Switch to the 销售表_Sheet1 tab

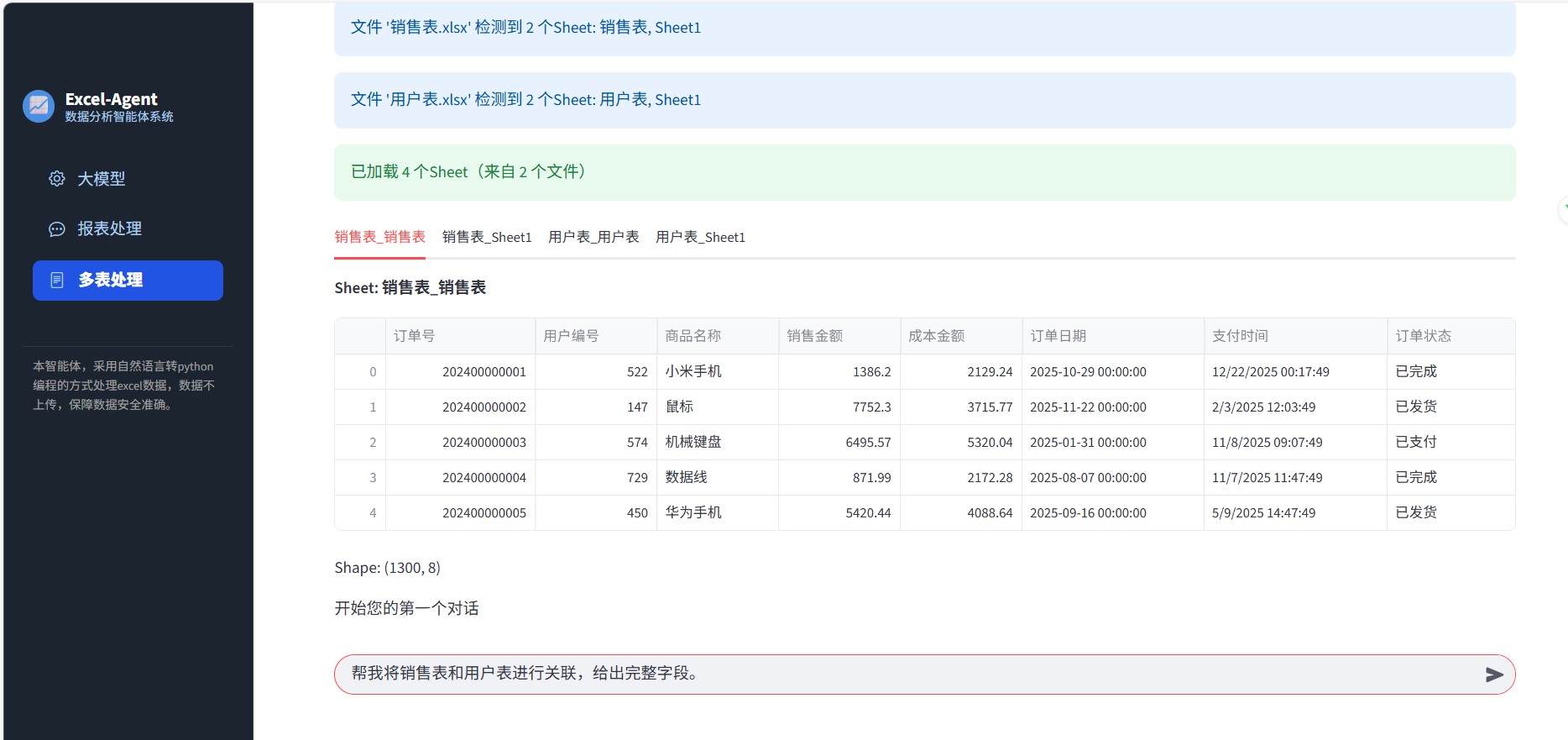[487, 238]
